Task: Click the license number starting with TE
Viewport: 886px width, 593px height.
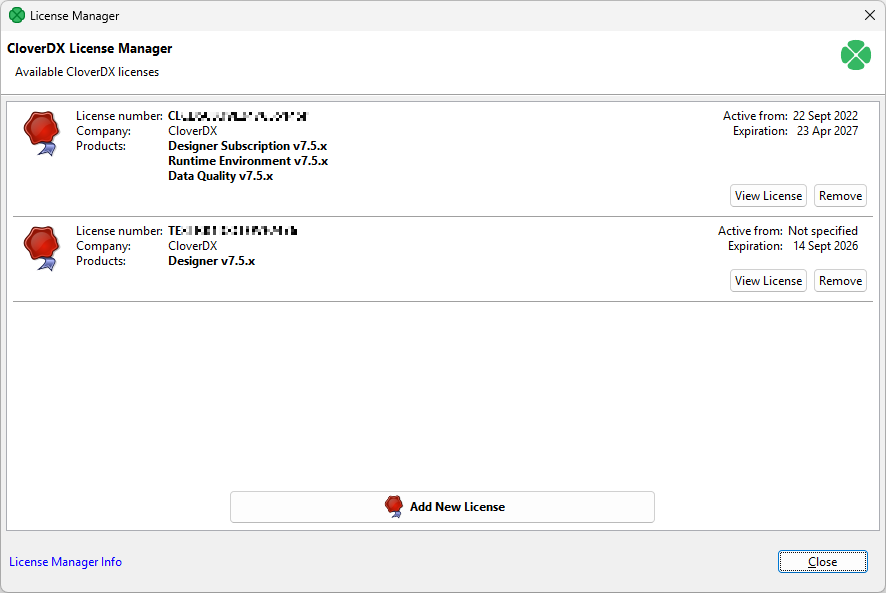Action: (x=233, y=231)
